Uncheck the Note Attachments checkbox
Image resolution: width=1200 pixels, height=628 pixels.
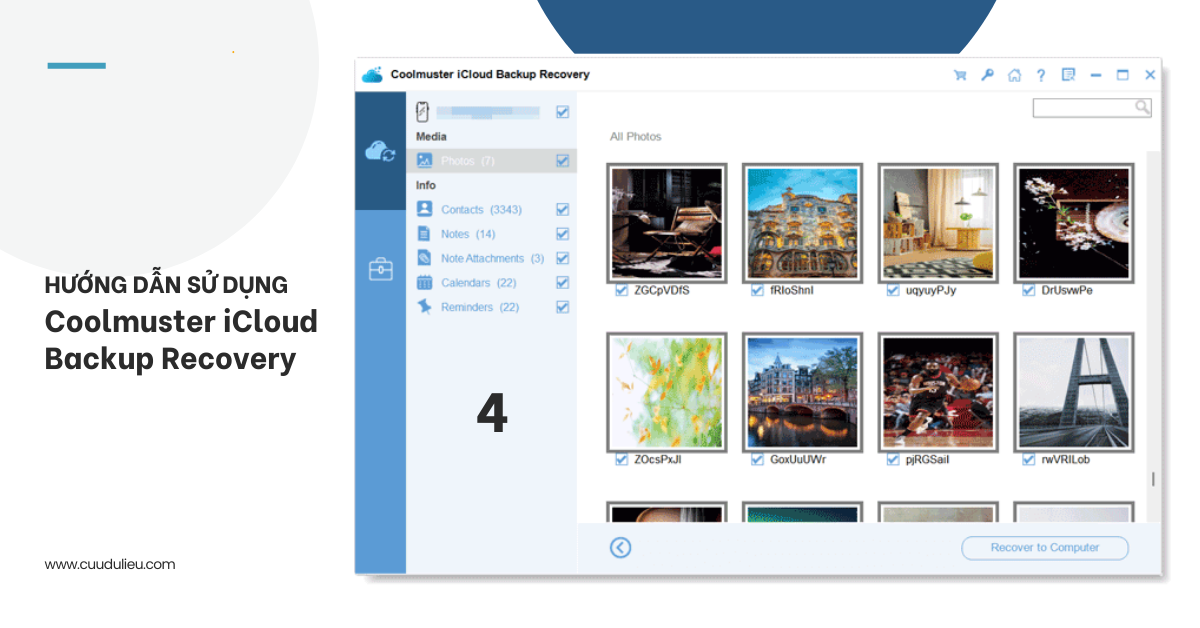point(562,258)
